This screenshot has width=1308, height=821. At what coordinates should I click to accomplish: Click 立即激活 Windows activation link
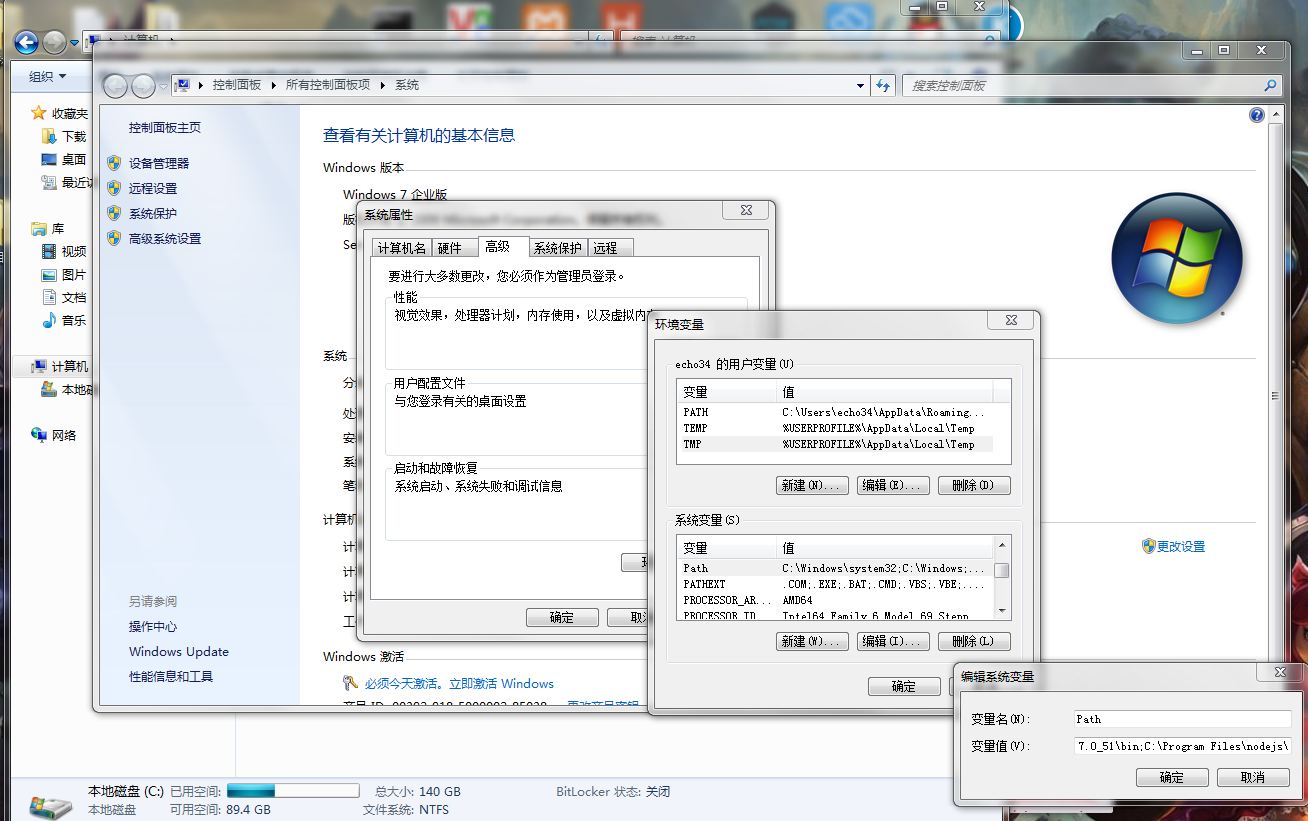coord(501,684)
